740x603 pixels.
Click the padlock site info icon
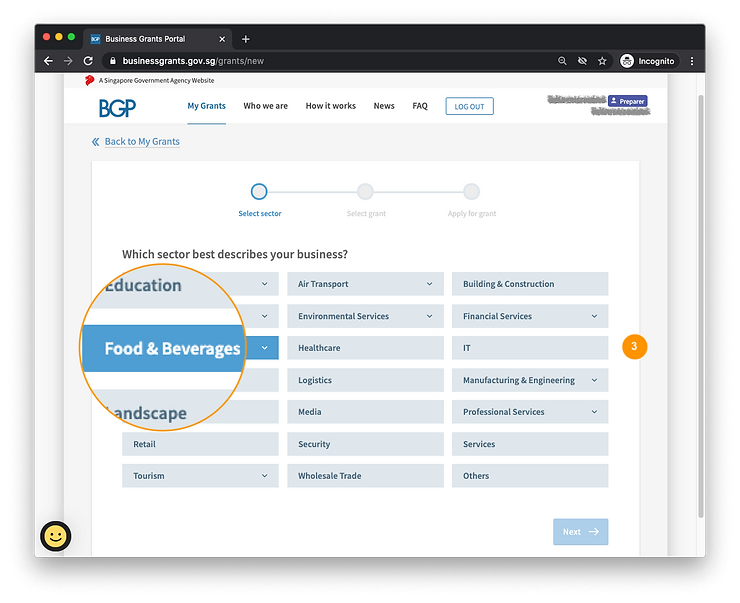(x=112, y=61)
